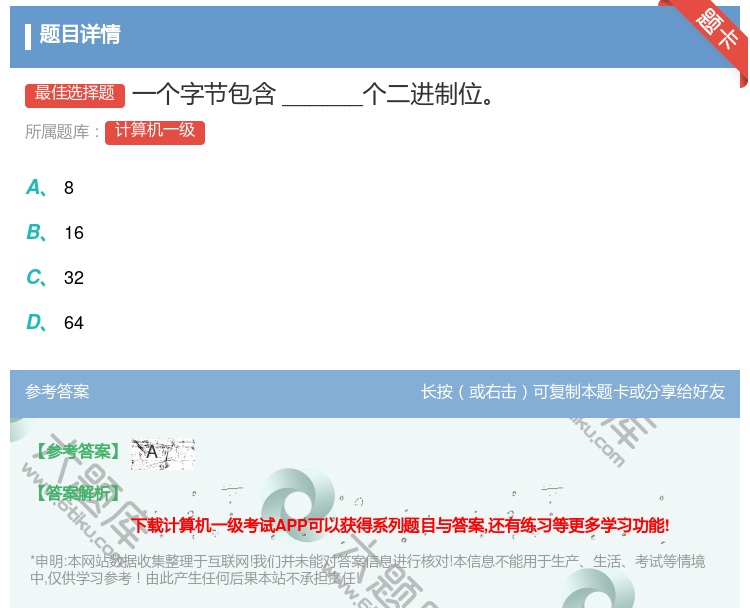Choose answer option C with value 32

pos(55,277)
